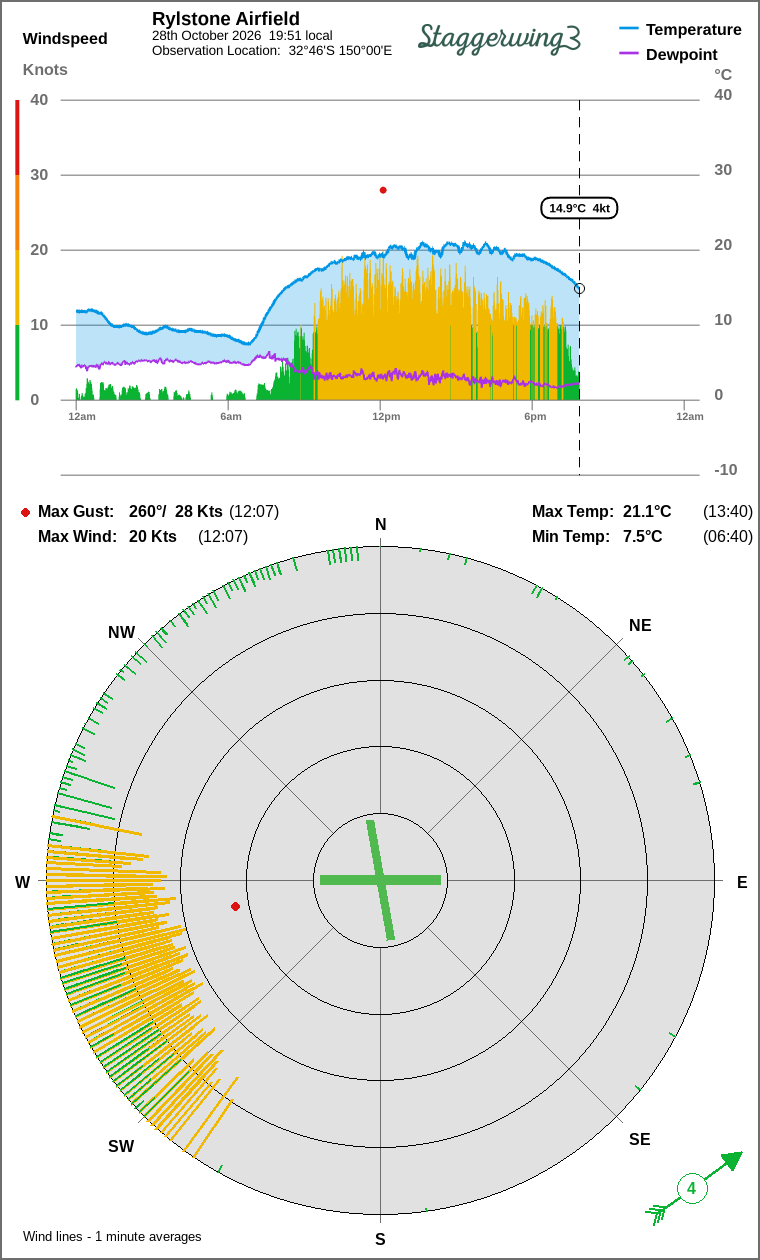Click the Max Wind value 20 Kts

tap(153, 536)
